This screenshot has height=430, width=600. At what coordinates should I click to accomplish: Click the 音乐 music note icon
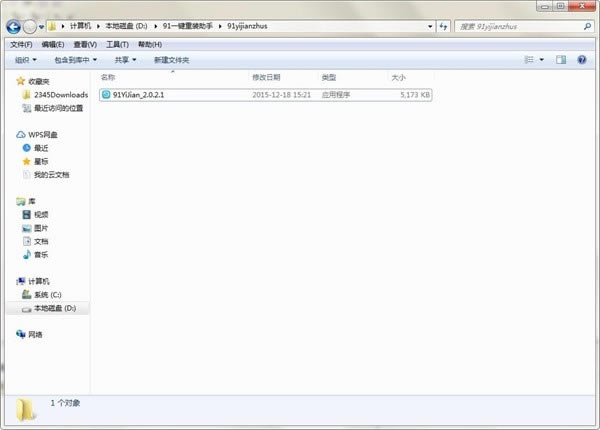pyautogui.click(x=26, y=254)
